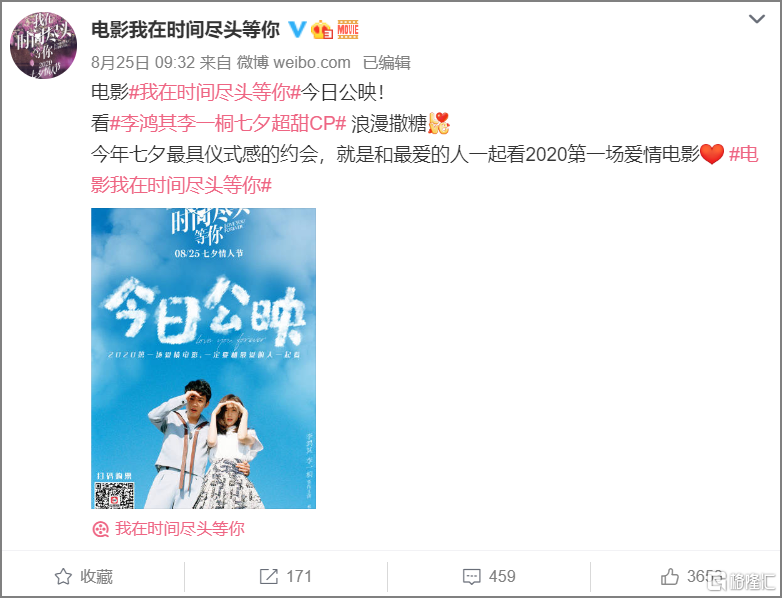Open hashtag #李鸿其李一桐七夕超甜CP#

click(x=228, y=123)
